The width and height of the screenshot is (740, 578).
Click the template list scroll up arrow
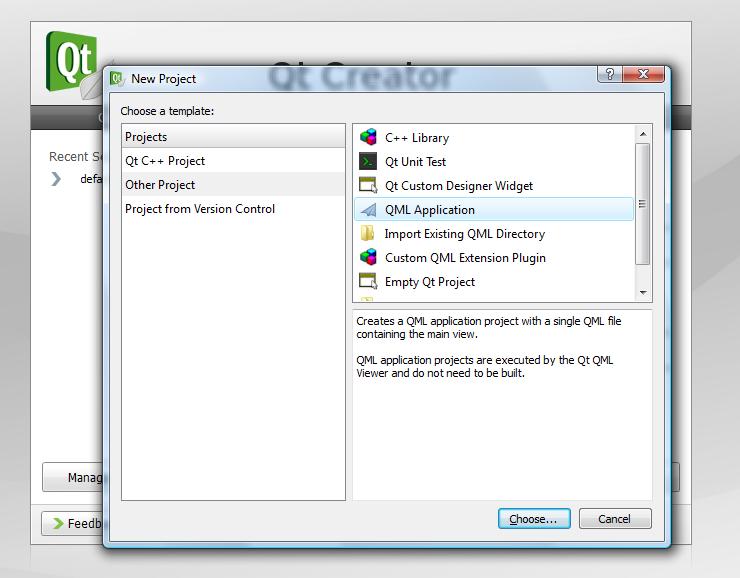pyautogui.click(x=643, y=134)
